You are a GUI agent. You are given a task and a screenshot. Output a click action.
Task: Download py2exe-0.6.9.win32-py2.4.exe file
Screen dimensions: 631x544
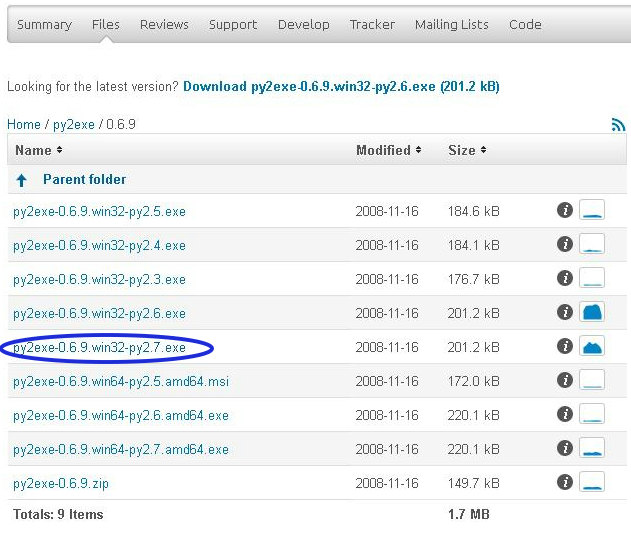99,245
